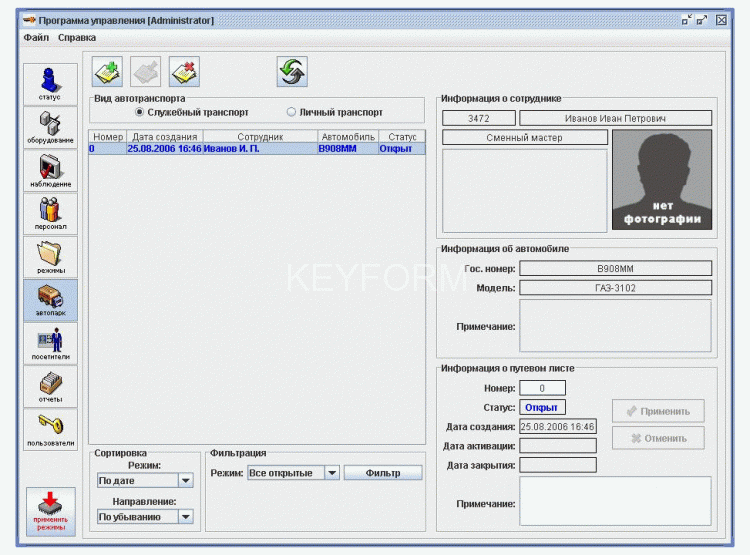Open the Файл menu
Screen dimensions: 750x555
(36, 37)
